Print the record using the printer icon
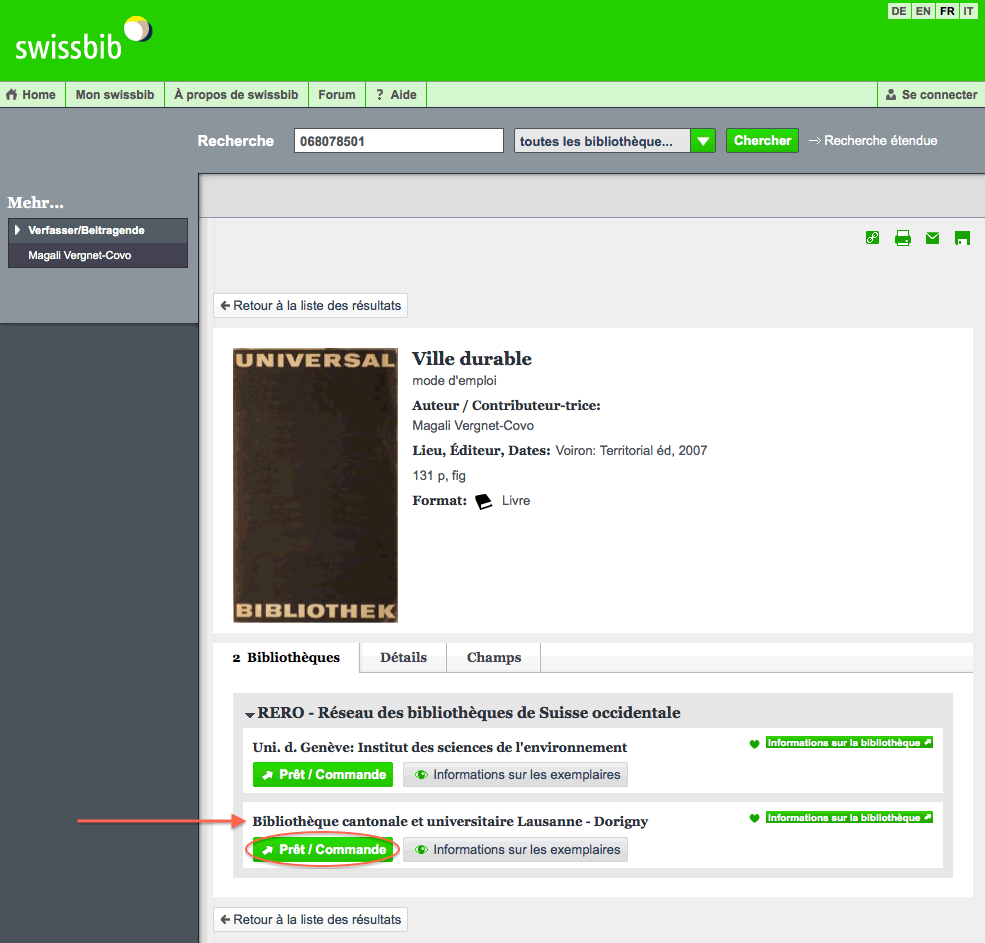Viewport: 985px width, 943px height. point(903,237)
